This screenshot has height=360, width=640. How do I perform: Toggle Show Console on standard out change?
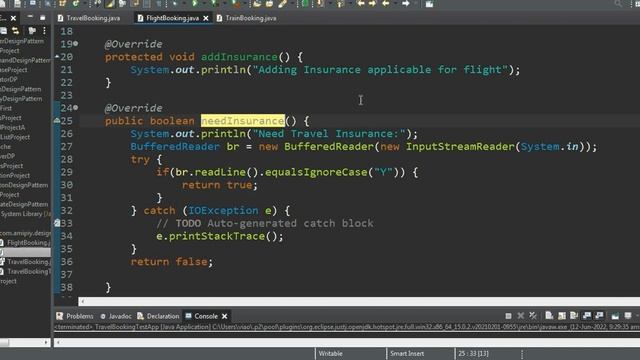click(x=587, y=316)
